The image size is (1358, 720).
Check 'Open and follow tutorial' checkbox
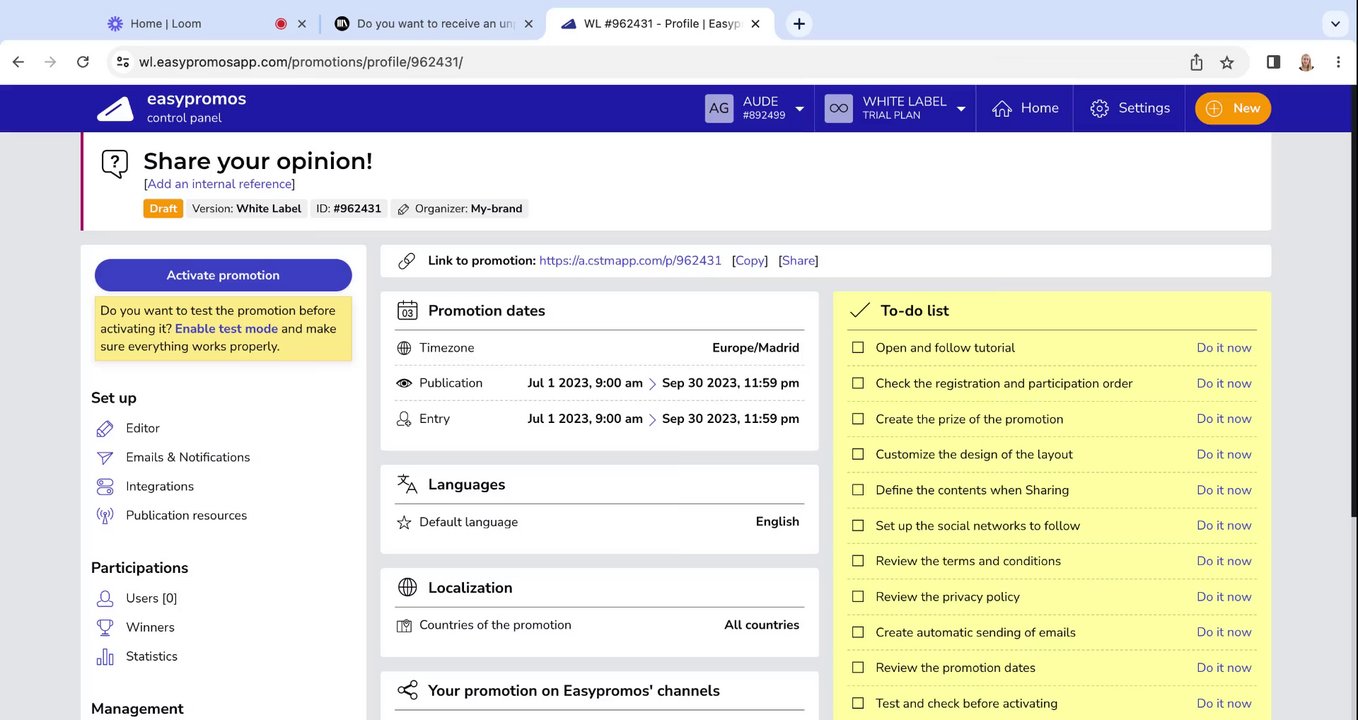[857, 348]
